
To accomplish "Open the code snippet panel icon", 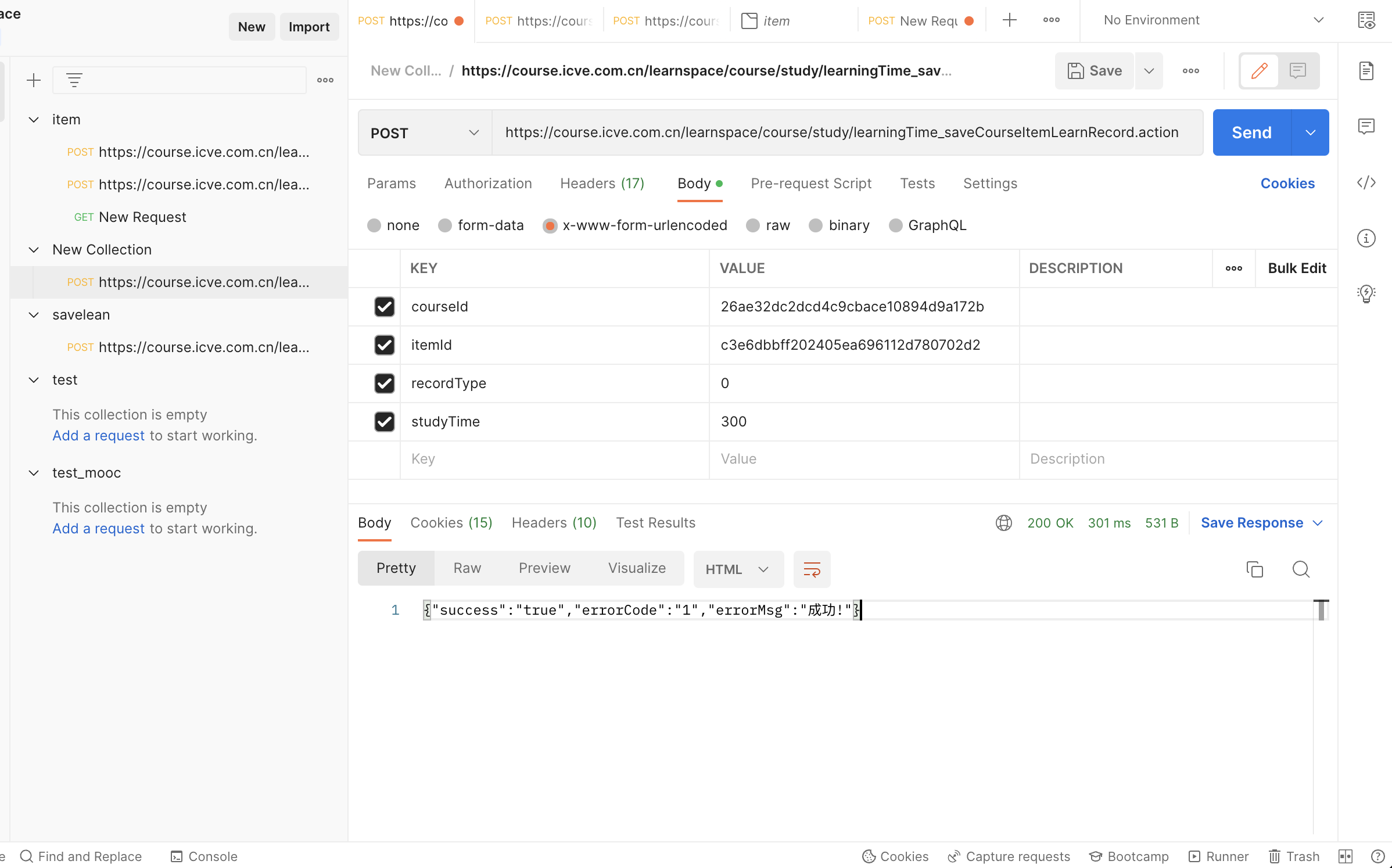I will pyautogui.click(x=1366, y=183).
